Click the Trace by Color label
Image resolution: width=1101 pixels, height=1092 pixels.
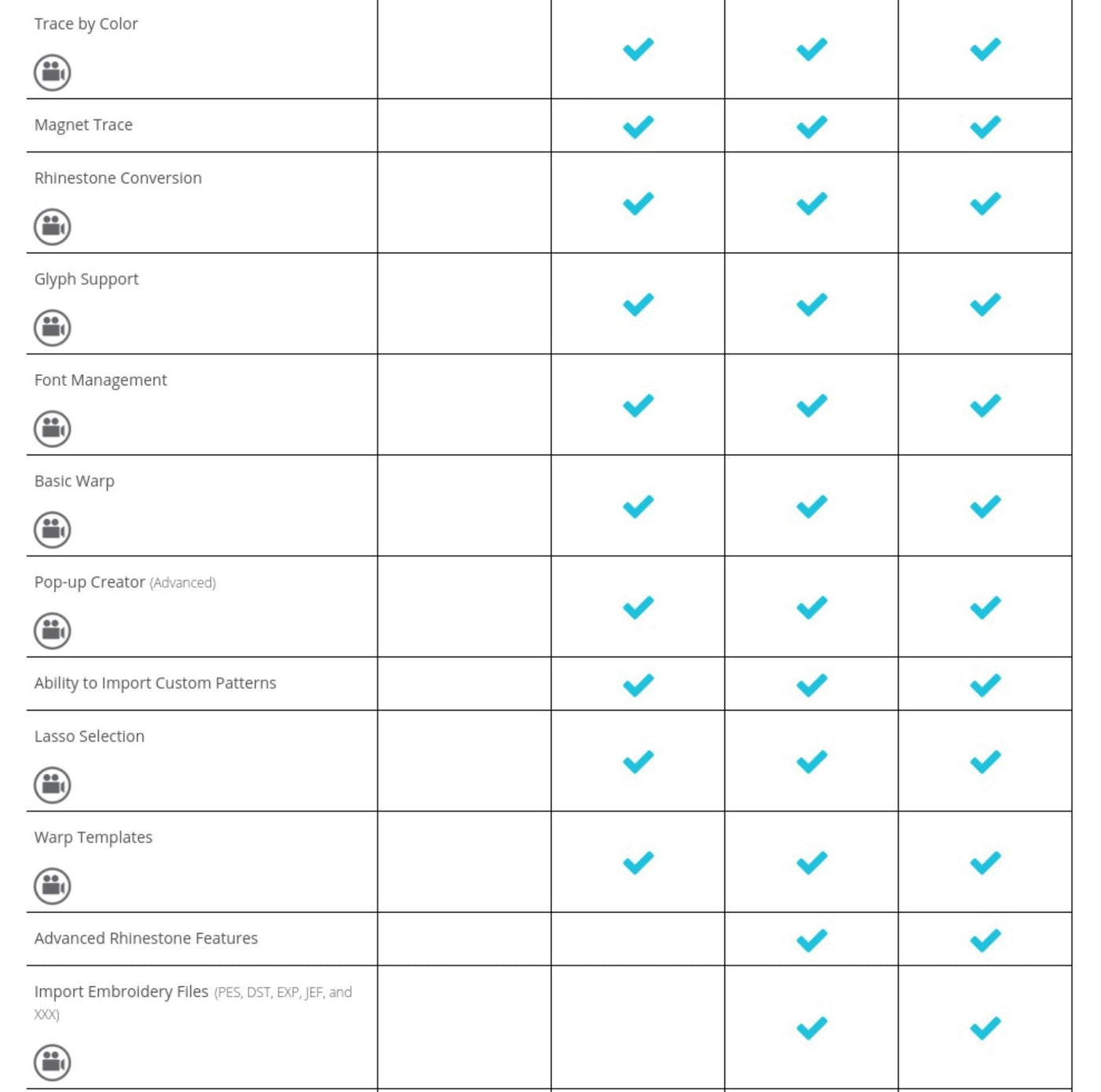click(x=86, y=24)
